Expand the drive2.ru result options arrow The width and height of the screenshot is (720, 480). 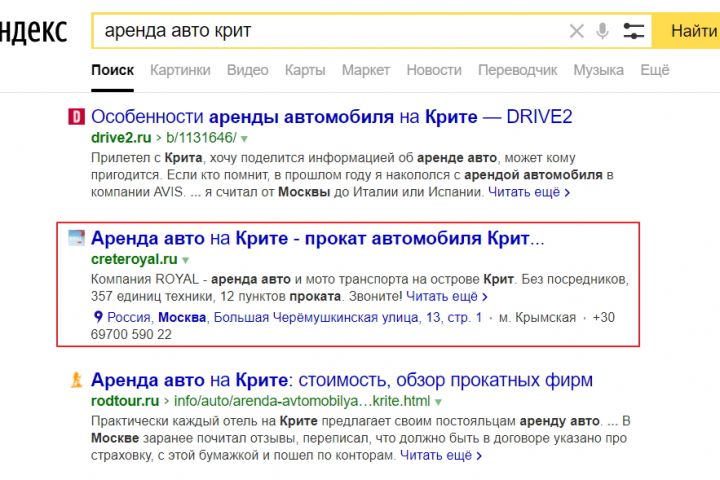[244, 139]
